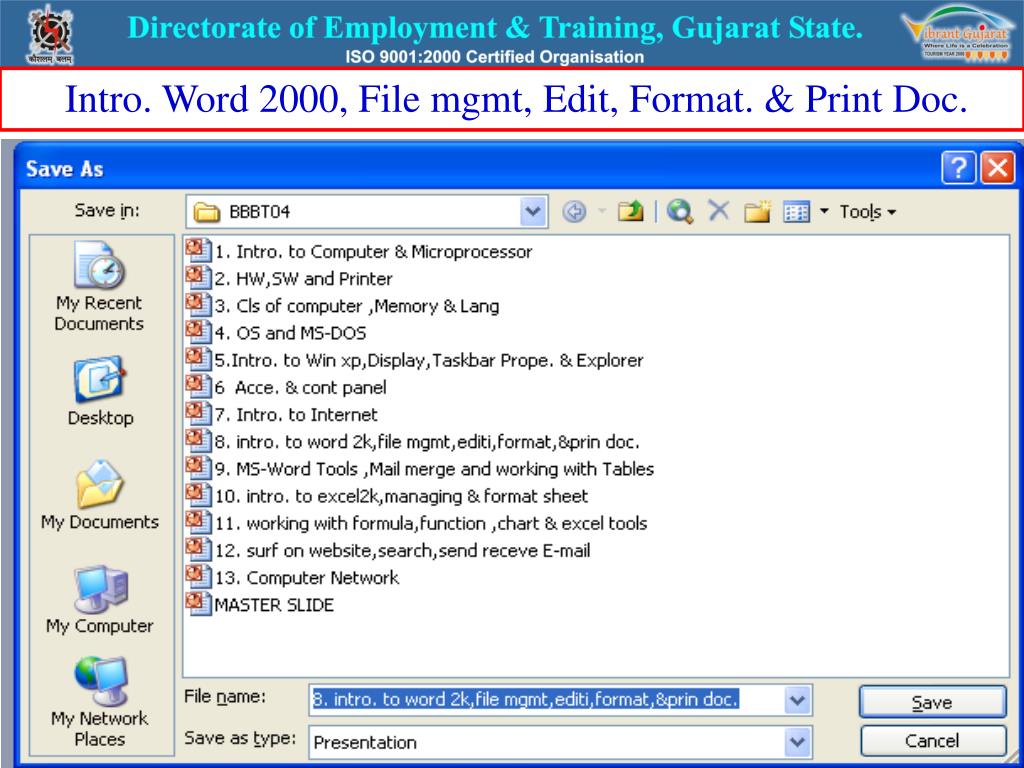Image resolution: width=1024 pixels, height=768 pixels.
Task: Expand the Save as type dropdown
Action: point(797,742)
